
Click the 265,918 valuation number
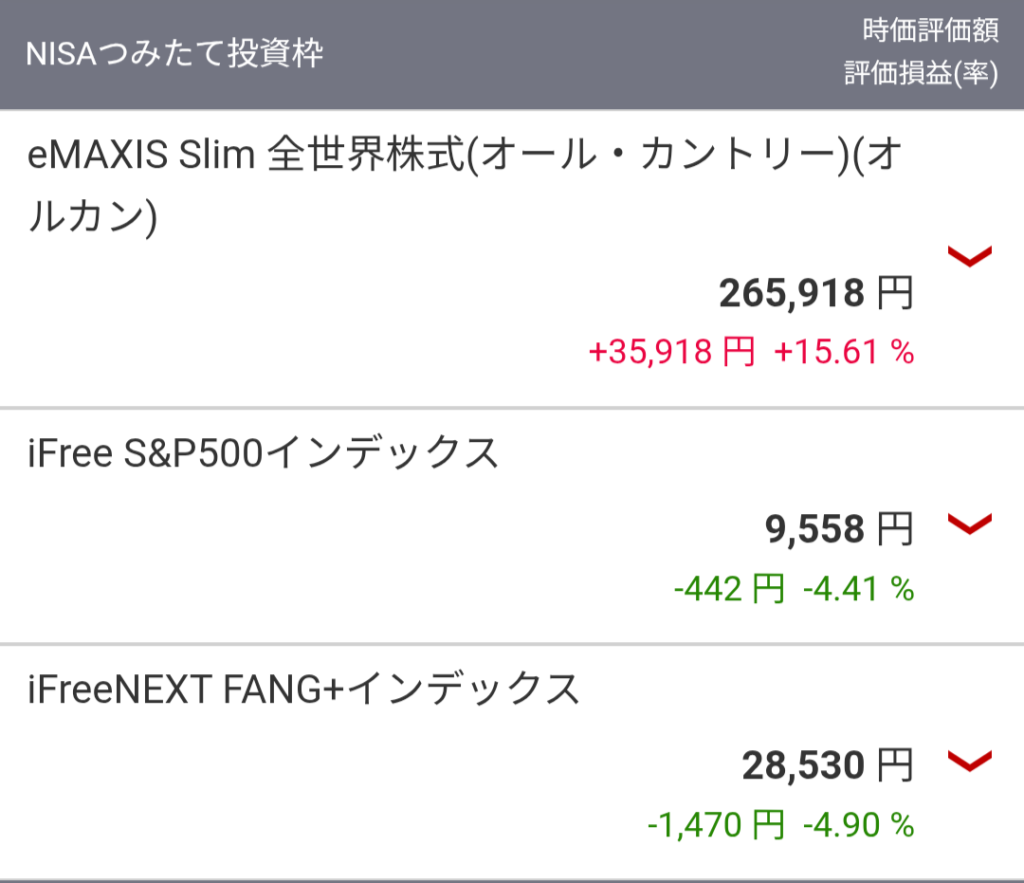[791, 294]
